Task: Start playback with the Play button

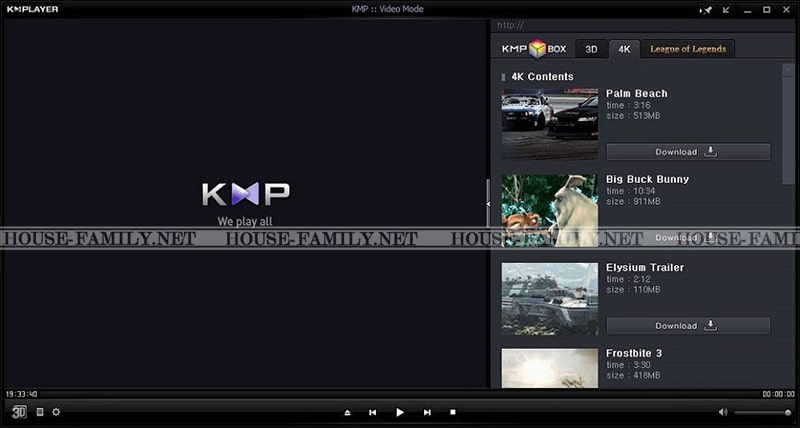Action: 400,412
